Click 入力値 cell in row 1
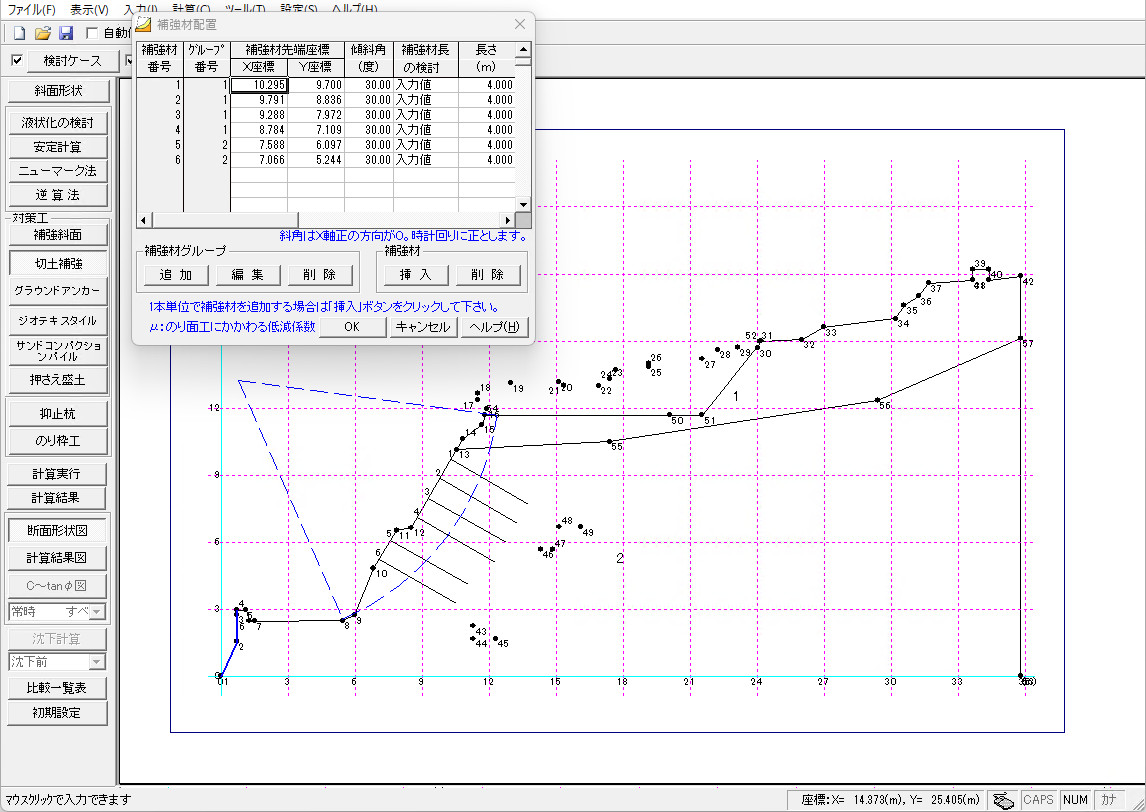The height and width of the screenshot is (812, 1146). [426, 85]
